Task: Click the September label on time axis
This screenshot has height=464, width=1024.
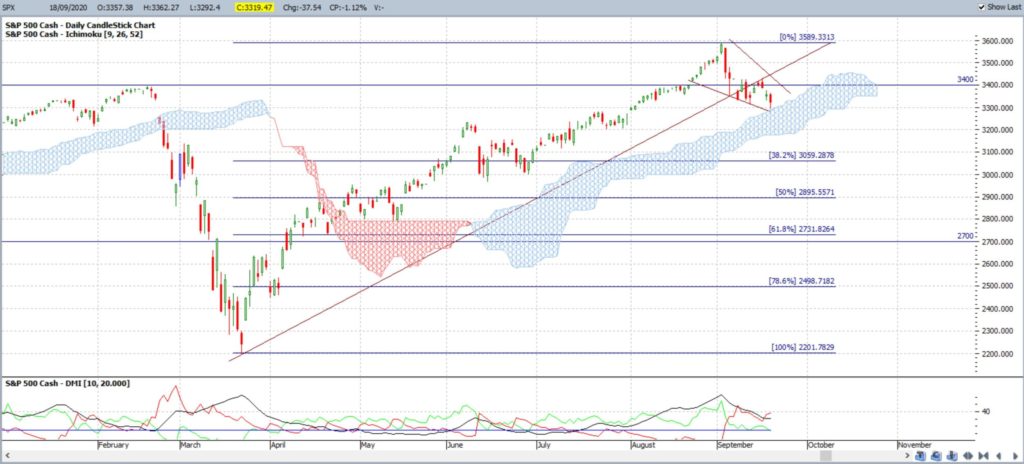Action: [735, 445]
